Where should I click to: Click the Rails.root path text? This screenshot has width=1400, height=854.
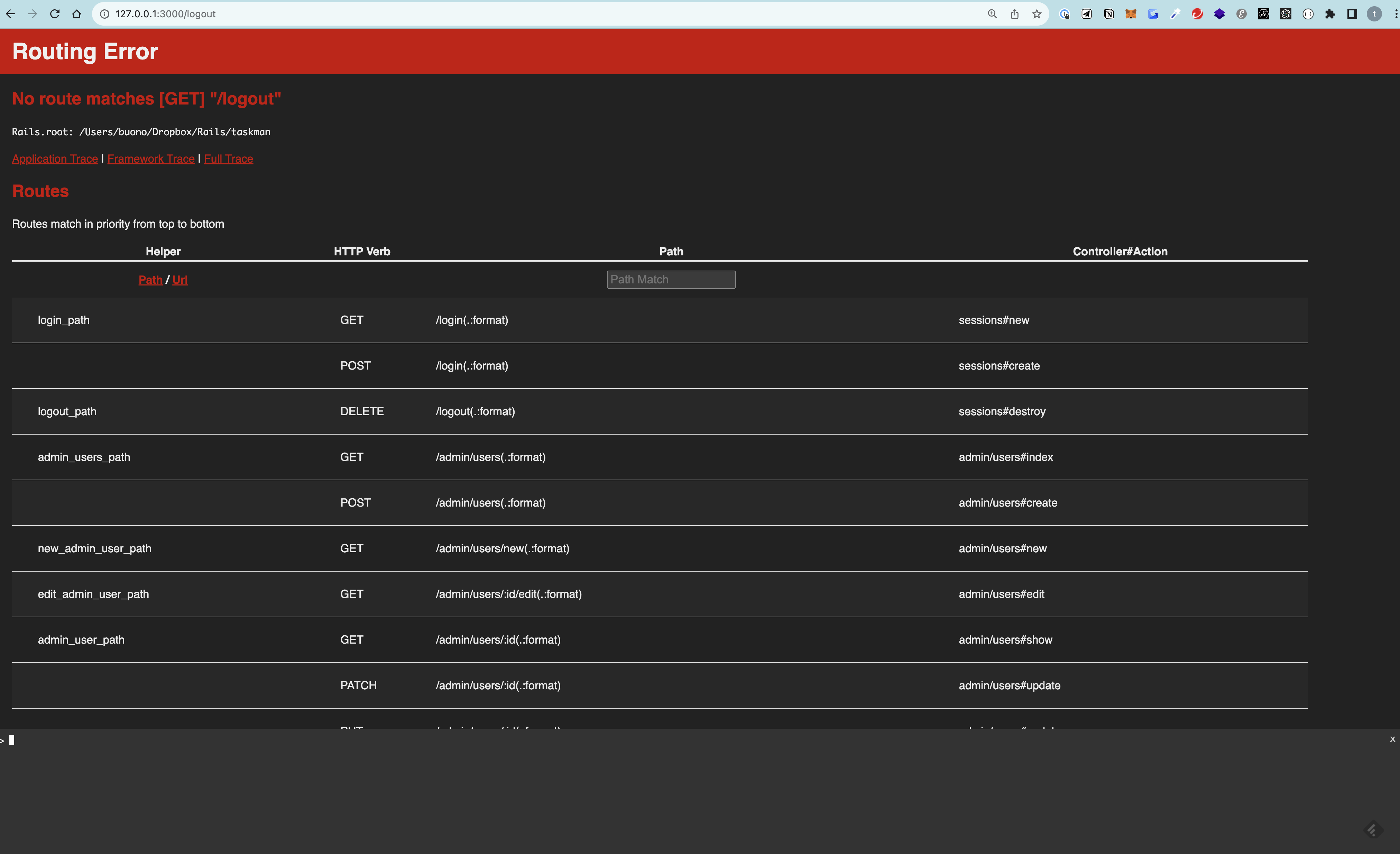(141, 132)
